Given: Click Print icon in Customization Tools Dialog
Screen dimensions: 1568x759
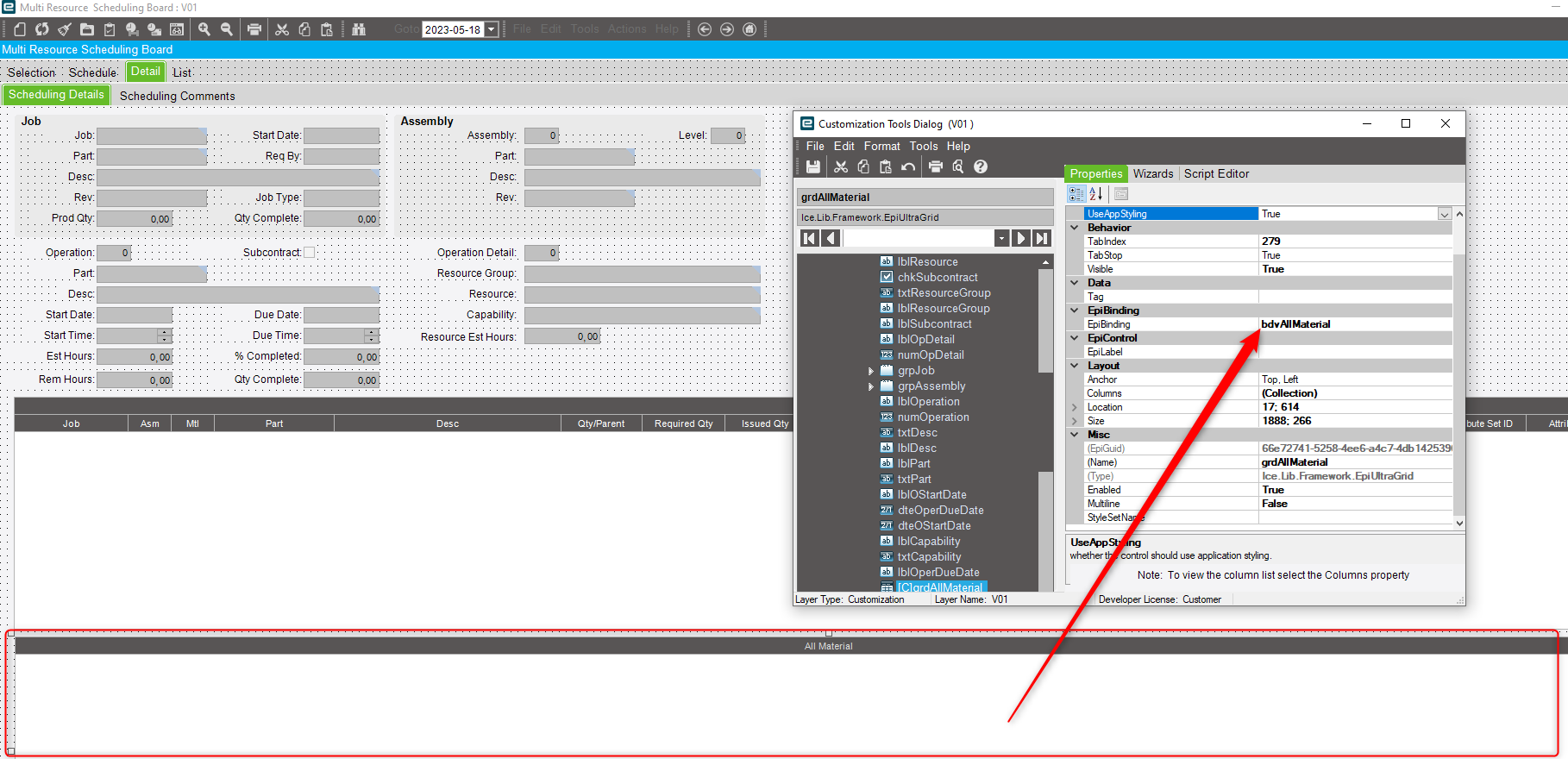Looking at the screenshot, I should [936, 166].
